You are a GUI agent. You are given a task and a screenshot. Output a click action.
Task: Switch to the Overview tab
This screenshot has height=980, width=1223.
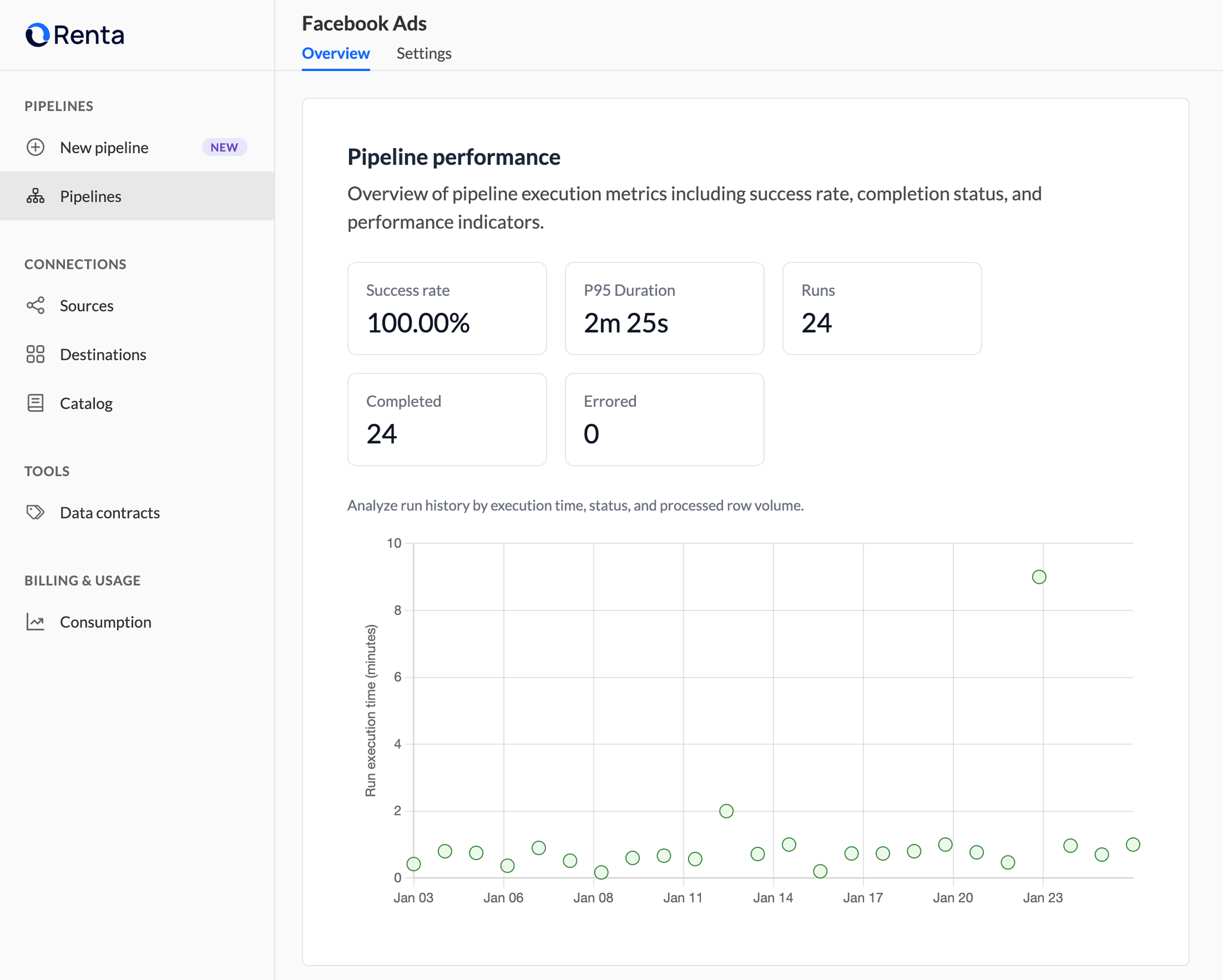click(335, 53)
